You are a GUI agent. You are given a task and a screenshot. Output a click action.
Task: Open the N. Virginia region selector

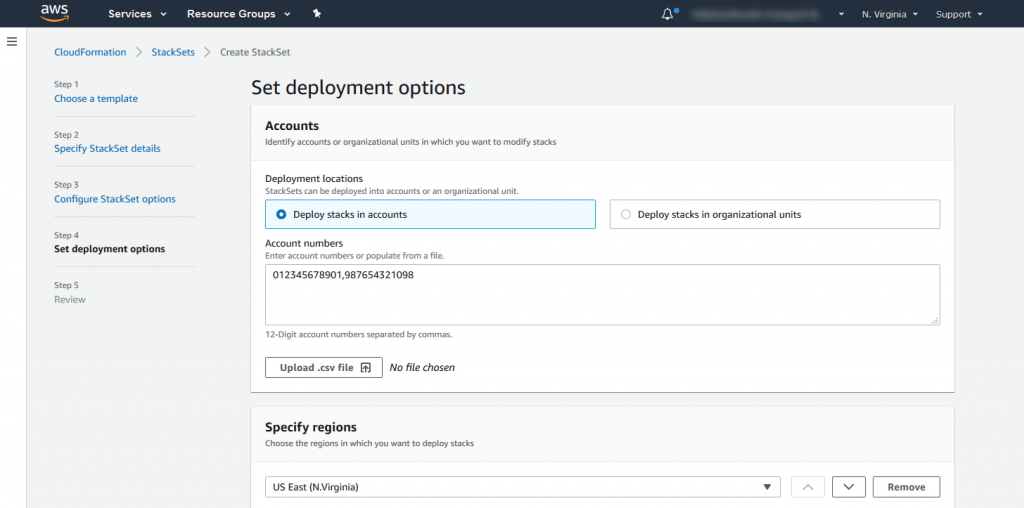coord(890,14)
